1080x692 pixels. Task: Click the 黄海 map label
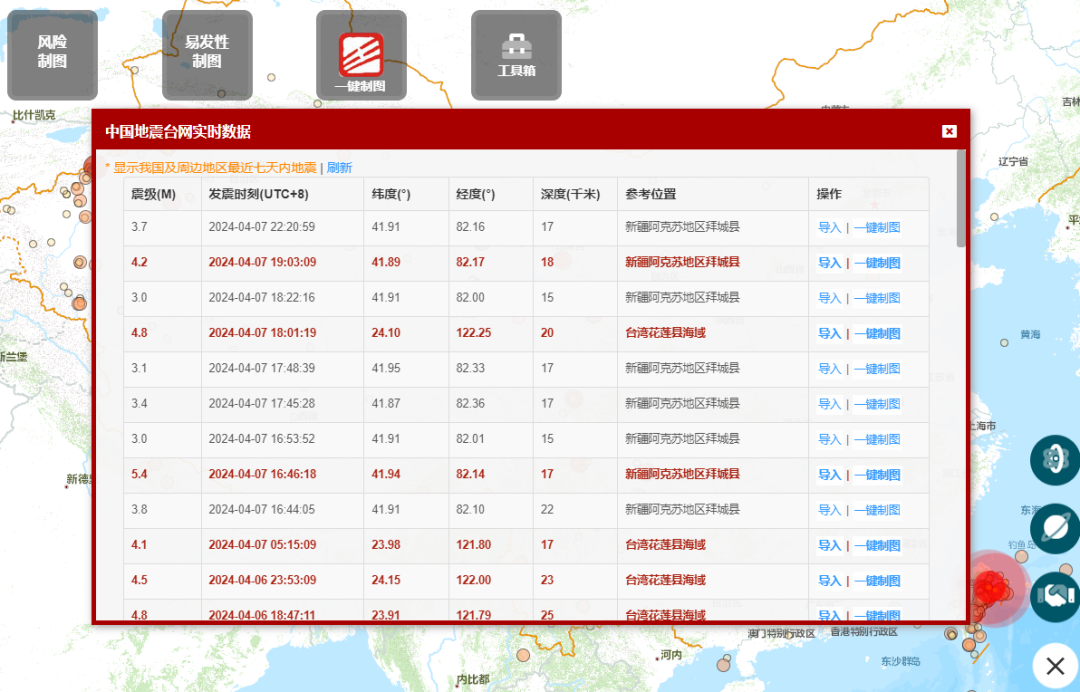[1030, 334]
